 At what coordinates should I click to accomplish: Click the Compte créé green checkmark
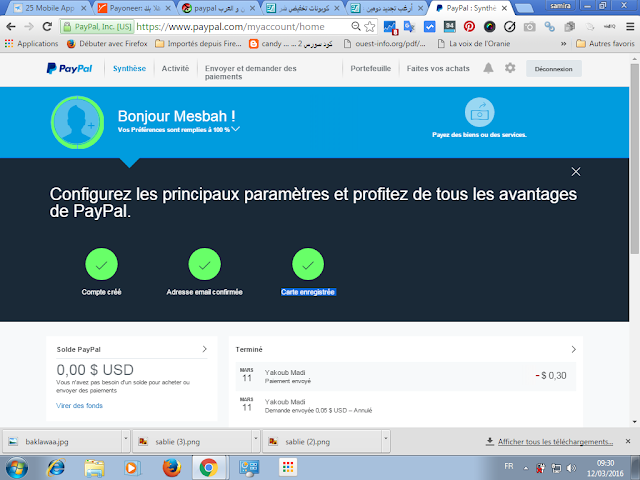tap(101, 264)
